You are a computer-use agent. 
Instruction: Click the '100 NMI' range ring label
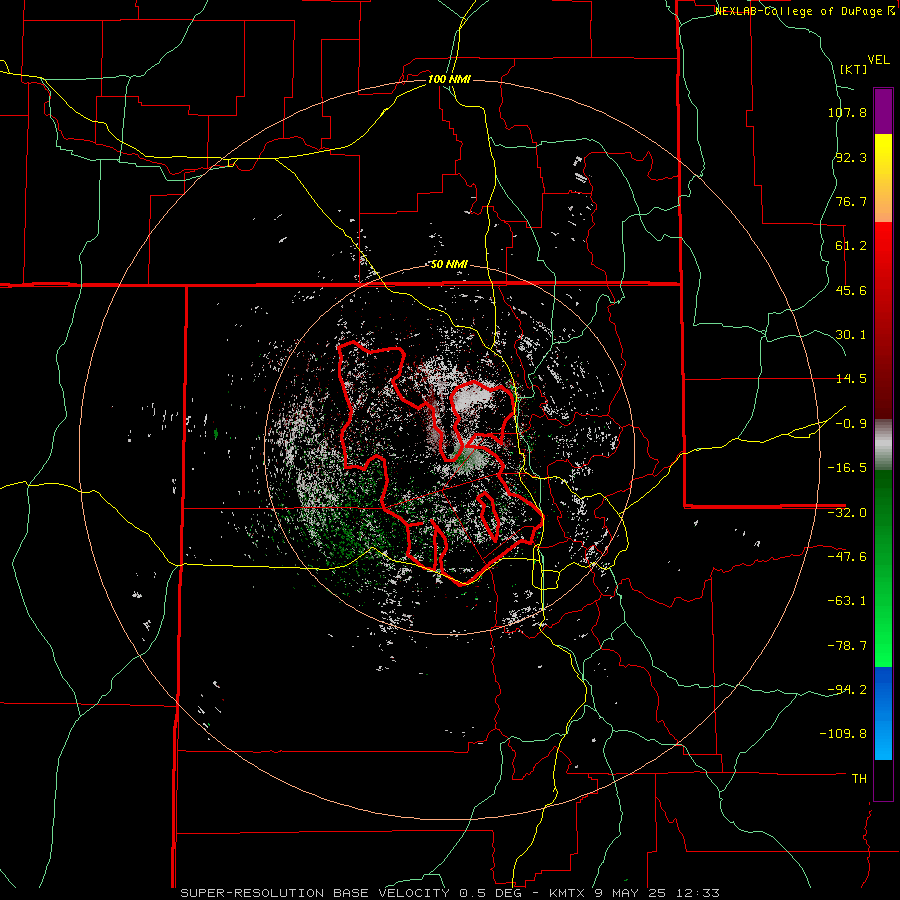tap(449, 79)
